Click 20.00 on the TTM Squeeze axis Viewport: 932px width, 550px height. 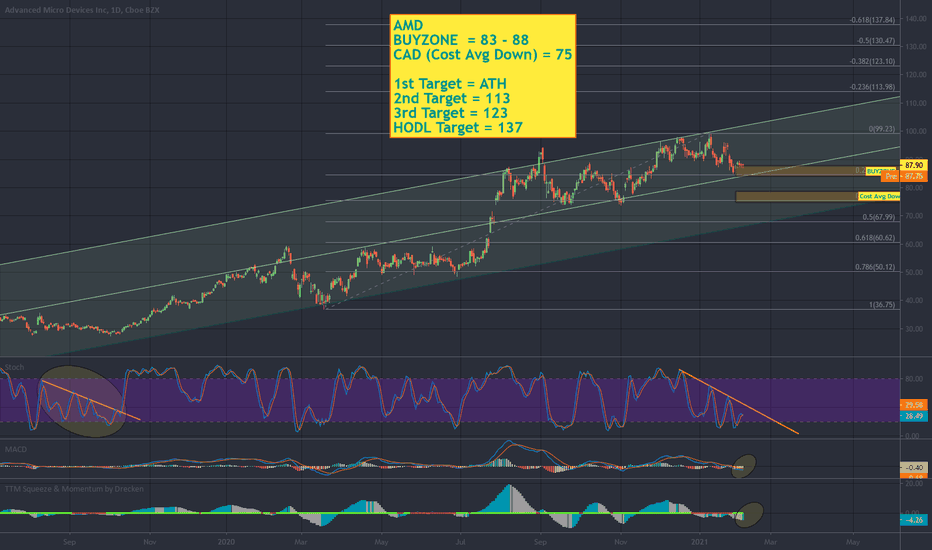tap(914, 484)
